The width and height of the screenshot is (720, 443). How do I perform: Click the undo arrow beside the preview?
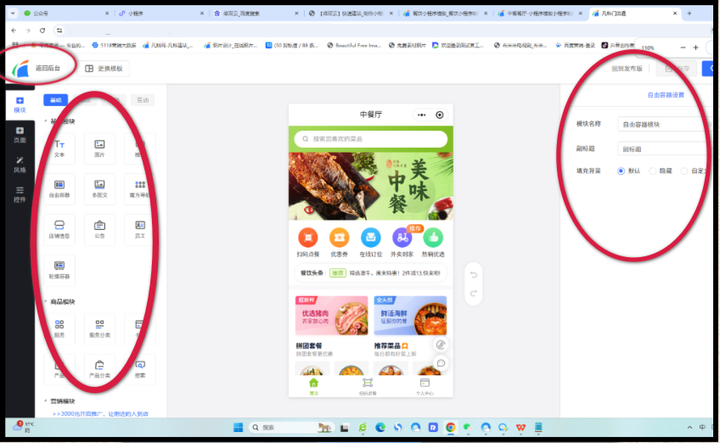coord(473,275)
